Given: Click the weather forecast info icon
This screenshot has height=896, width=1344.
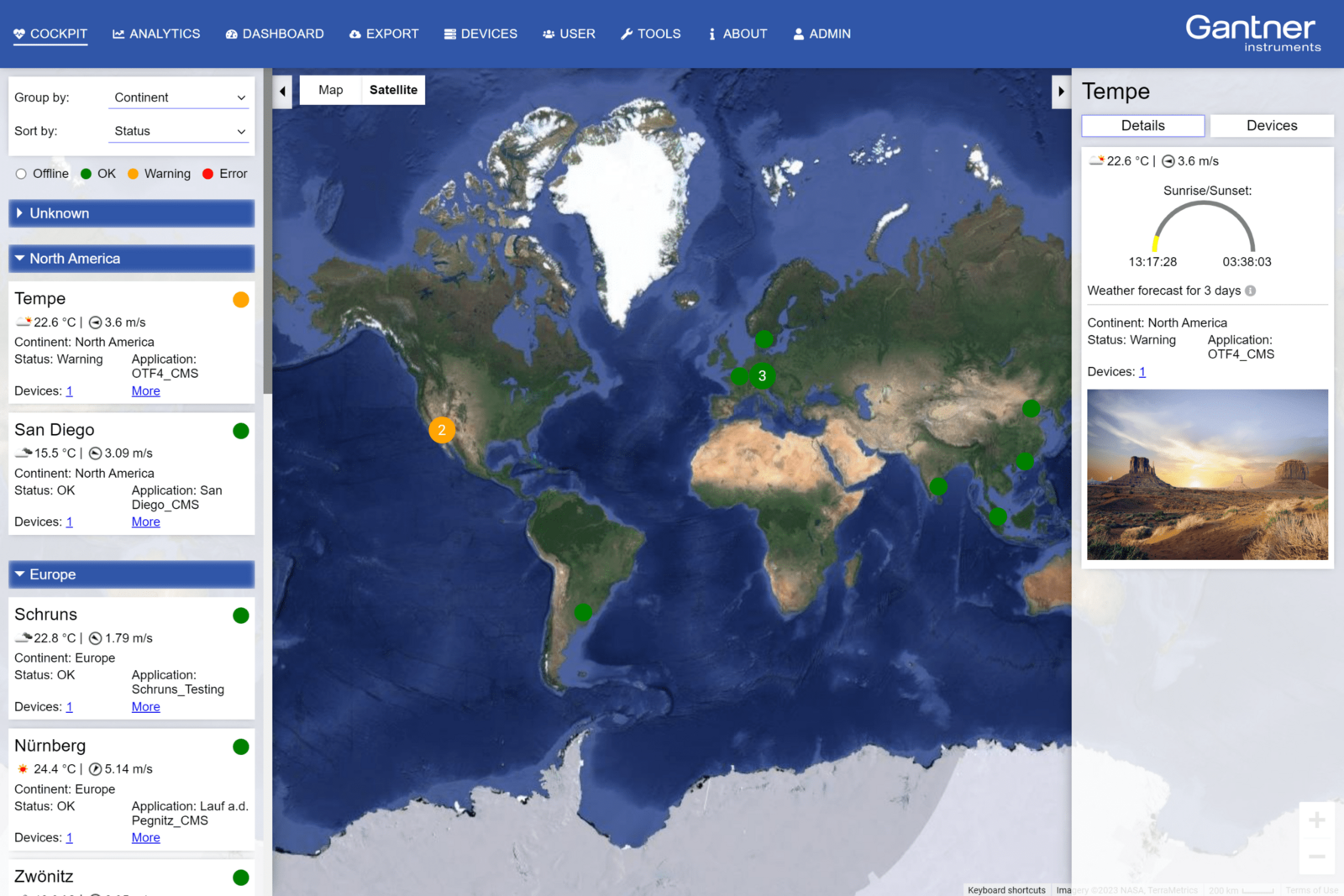Looking at the screenshot, I should [x=1250, y=291].
